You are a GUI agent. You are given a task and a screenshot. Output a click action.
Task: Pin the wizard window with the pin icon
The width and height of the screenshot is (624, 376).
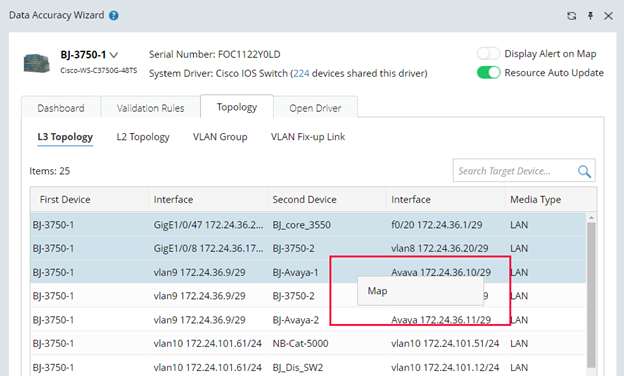(591, 16)
